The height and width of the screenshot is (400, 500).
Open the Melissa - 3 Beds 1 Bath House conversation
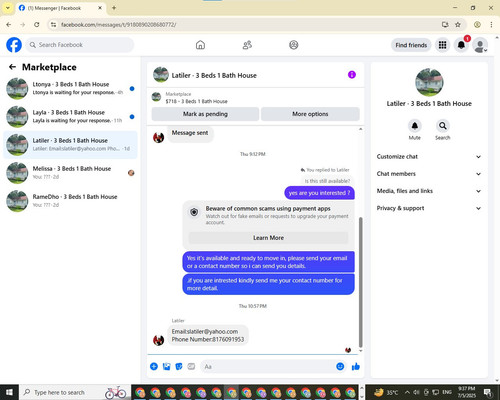click(70, 173)
